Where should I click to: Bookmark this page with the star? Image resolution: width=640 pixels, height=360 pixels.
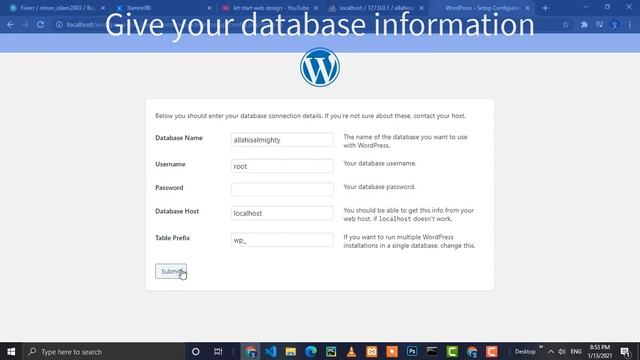pyautogui.click(x=565, y=24)
